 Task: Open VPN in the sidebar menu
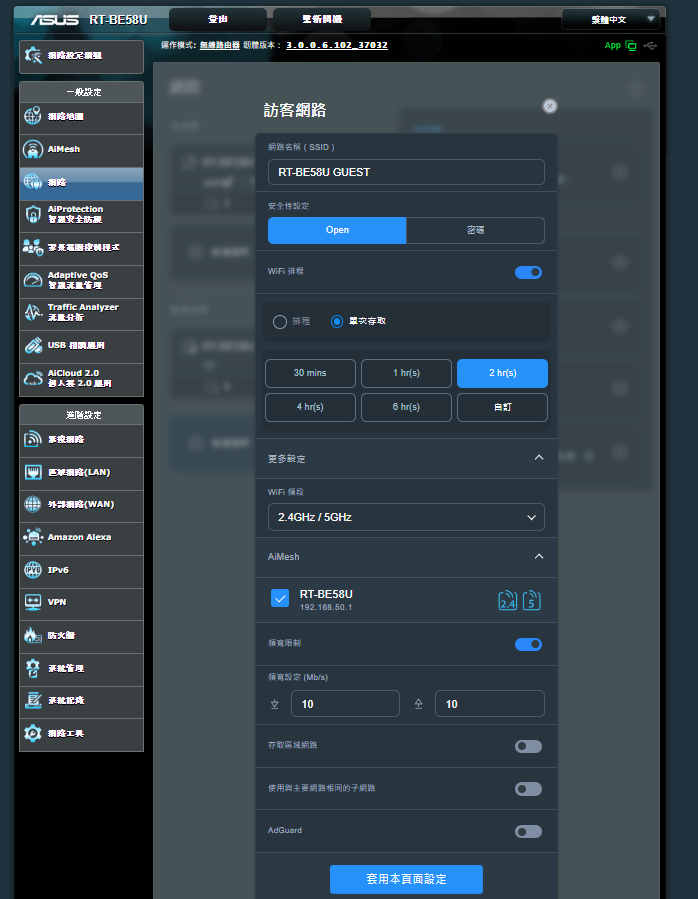tap(81, 603)
